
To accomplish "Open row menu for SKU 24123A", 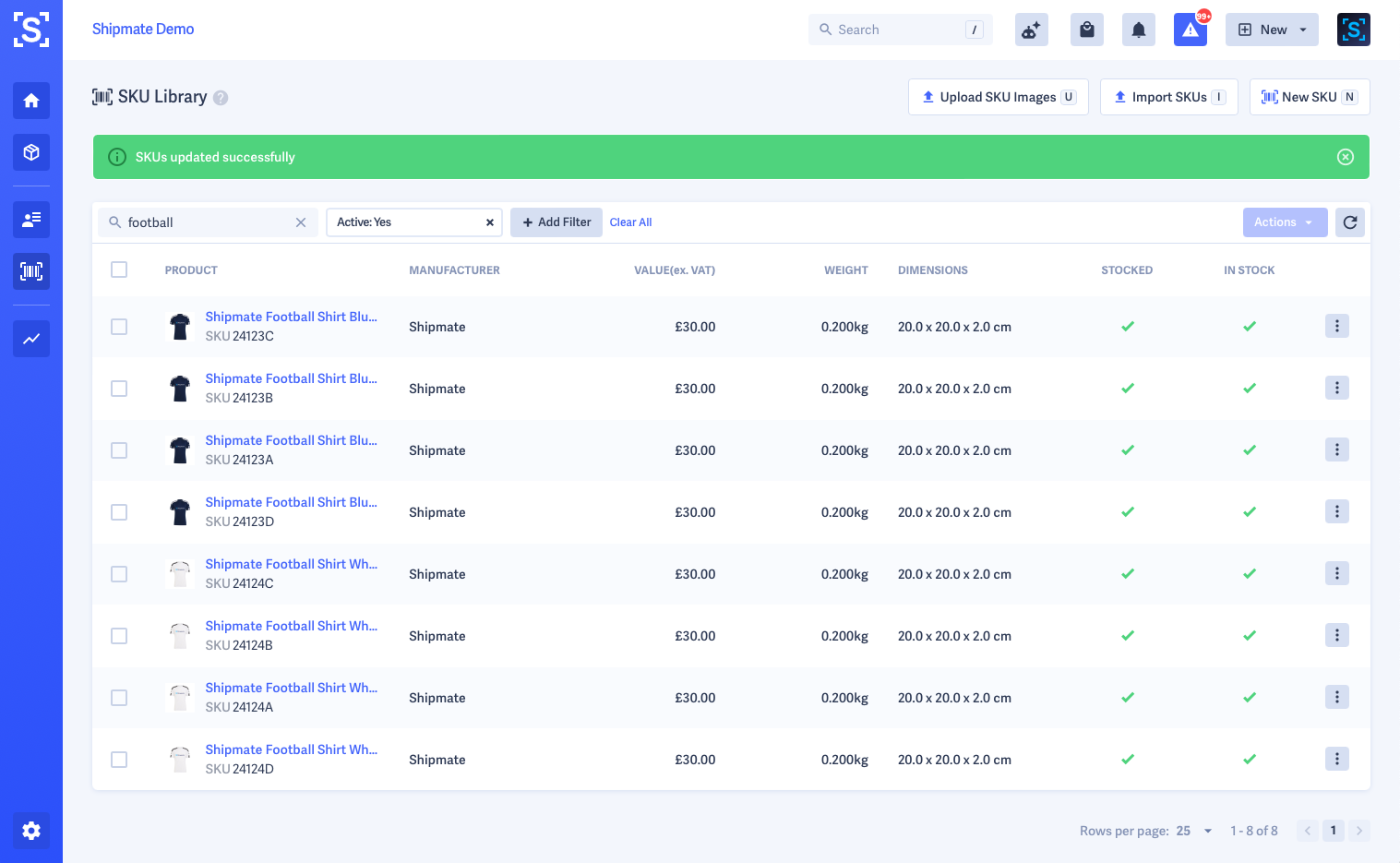I will (1337, 449).
